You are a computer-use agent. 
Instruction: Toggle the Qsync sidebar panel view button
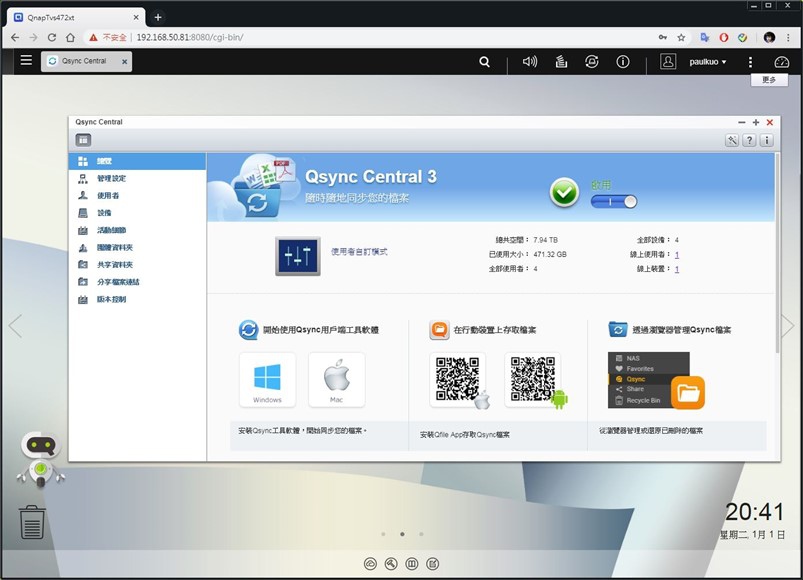pos(83,140)
